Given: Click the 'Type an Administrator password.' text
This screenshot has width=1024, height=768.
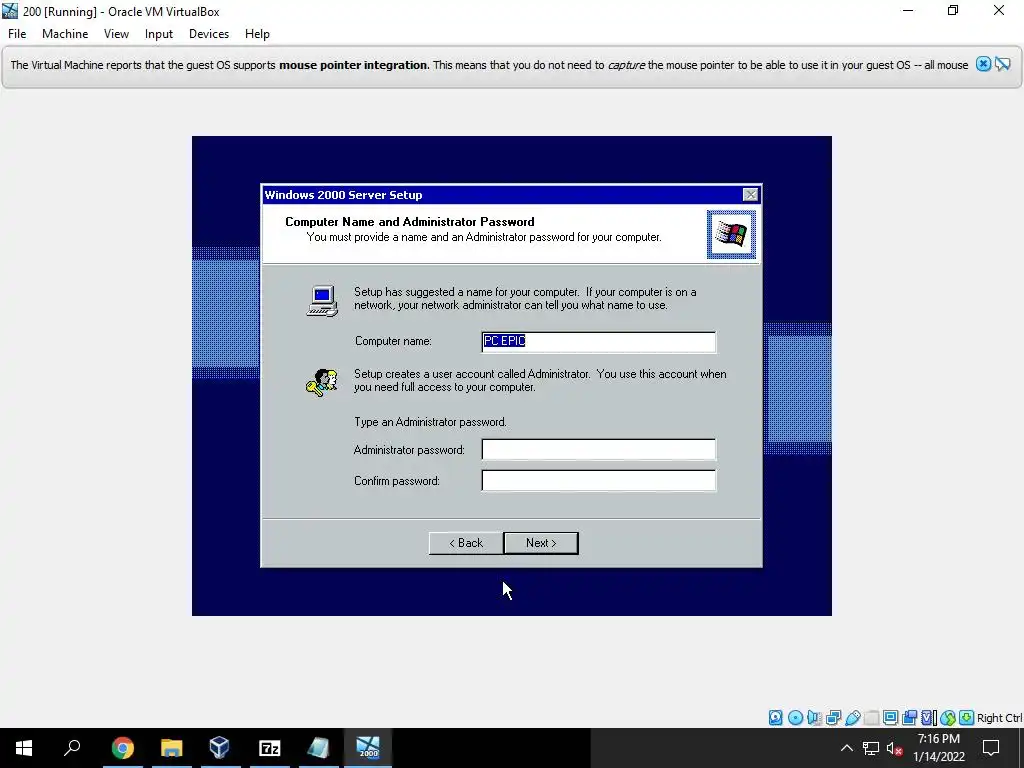Looking at the screenshot, I should point(430,422).
